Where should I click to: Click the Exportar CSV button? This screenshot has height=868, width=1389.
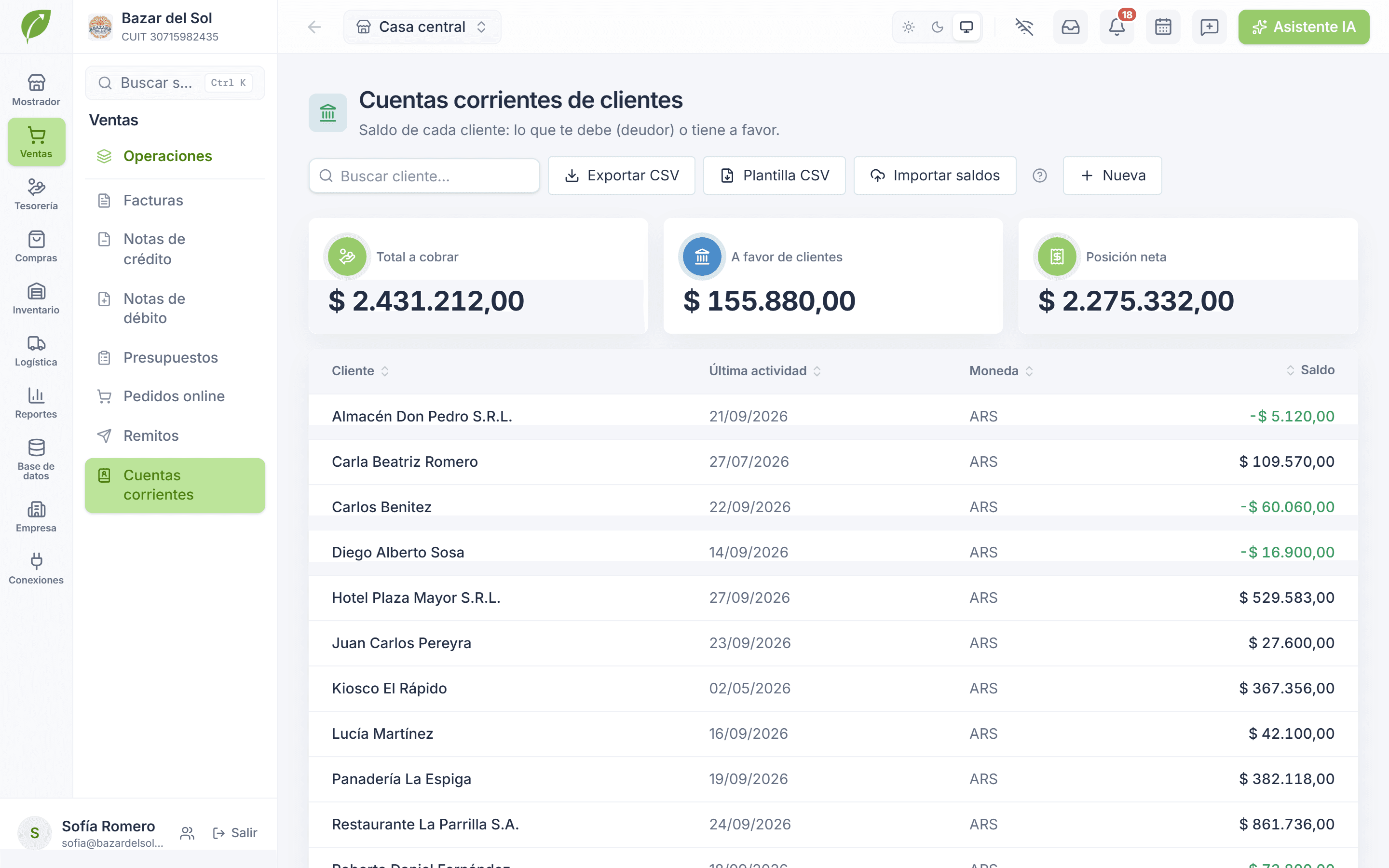pyautogui.click(x=621, y=176)
